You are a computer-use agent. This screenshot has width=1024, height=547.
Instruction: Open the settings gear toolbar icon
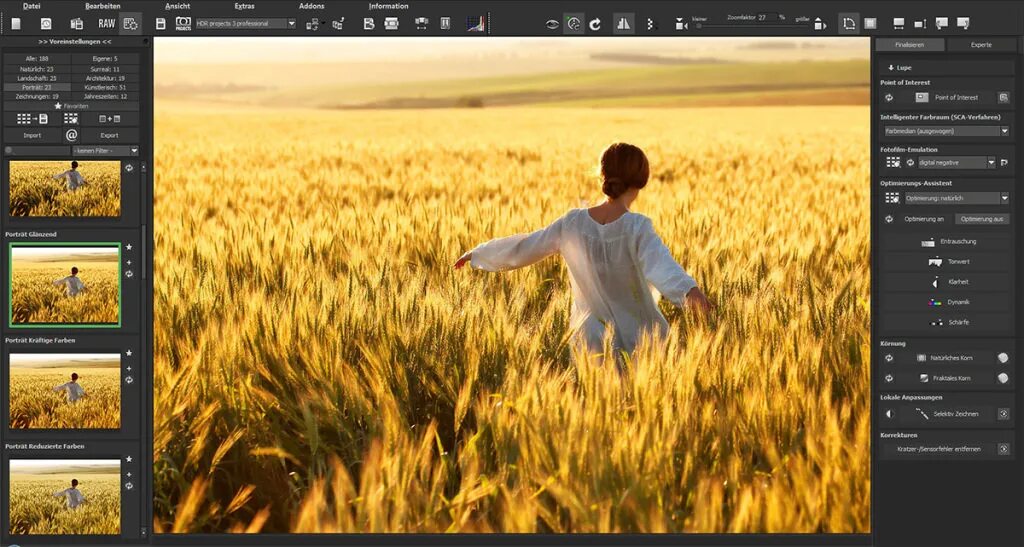131,23
